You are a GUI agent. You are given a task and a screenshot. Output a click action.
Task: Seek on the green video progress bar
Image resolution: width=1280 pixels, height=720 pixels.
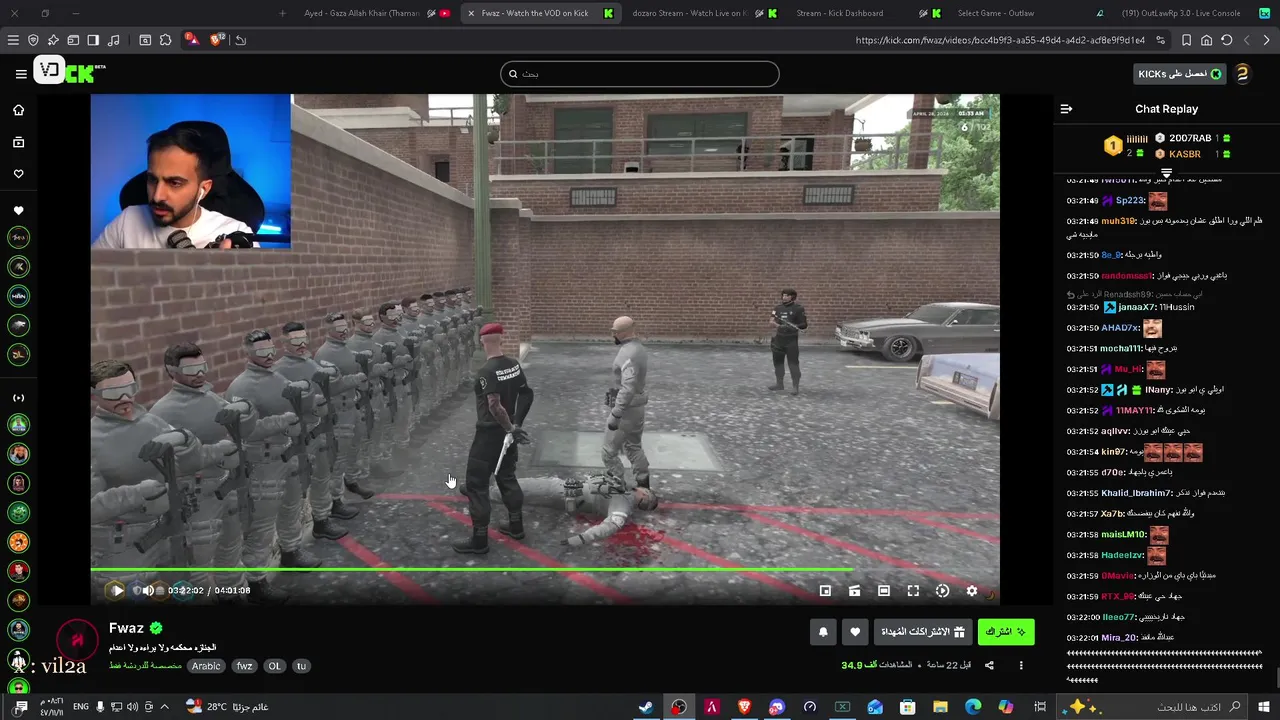[x=545, y=570]
